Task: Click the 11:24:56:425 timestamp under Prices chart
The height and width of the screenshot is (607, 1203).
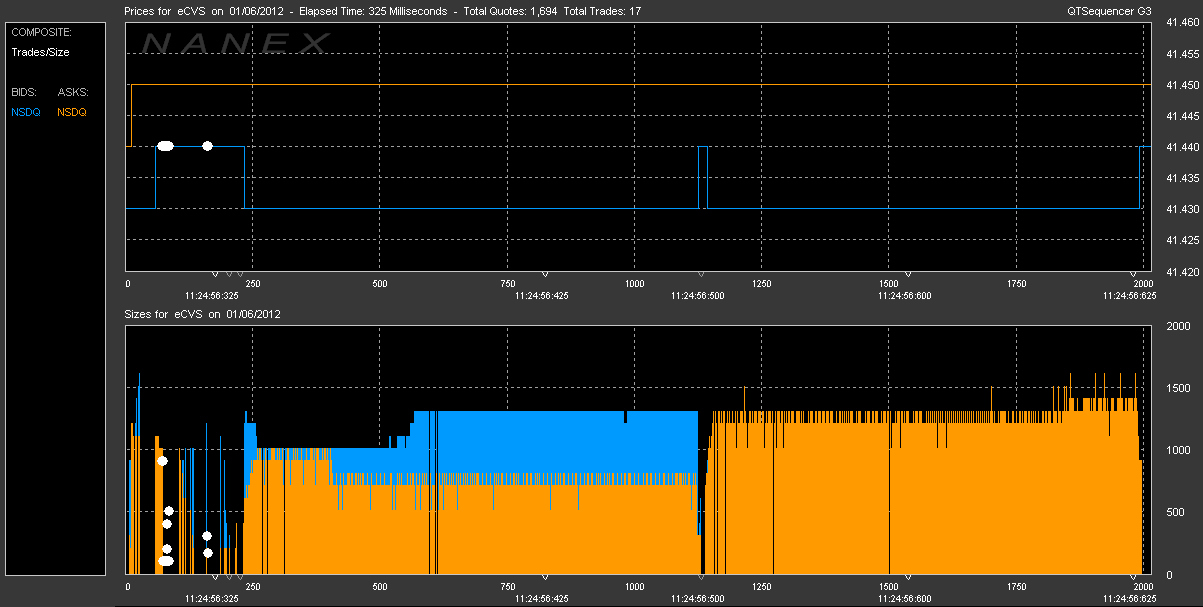Action: pyautogui.click(x=542, y=296)
